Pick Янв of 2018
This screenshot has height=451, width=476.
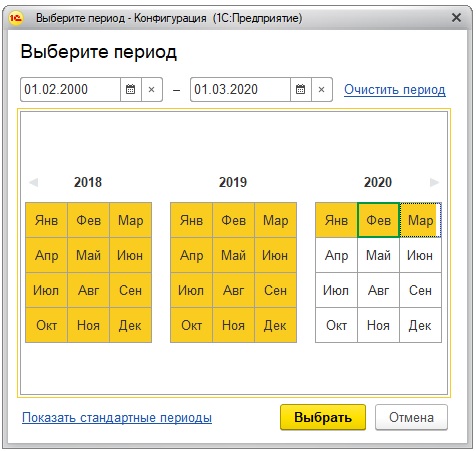click(x=46, y=220)
